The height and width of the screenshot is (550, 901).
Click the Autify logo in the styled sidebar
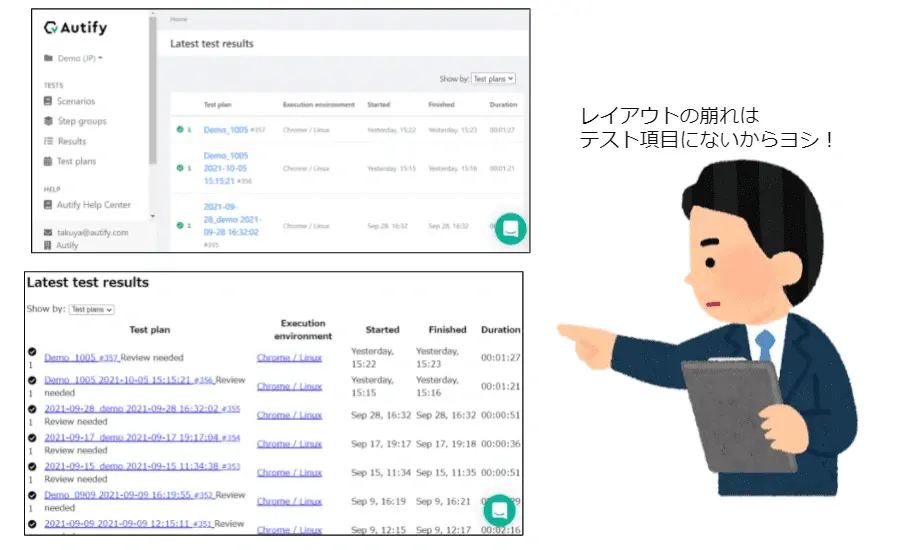point(75,28)
